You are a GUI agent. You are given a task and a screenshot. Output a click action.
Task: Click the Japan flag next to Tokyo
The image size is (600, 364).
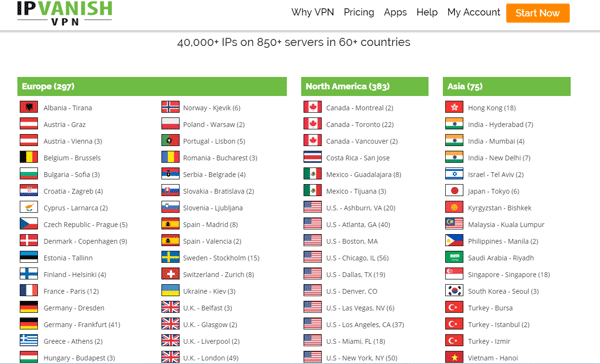coord(454,191)
